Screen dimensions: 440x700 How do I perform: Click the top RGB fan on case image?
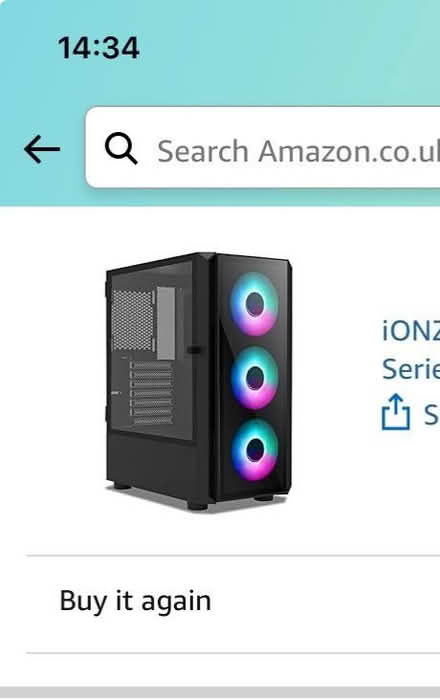coord(254,304)
